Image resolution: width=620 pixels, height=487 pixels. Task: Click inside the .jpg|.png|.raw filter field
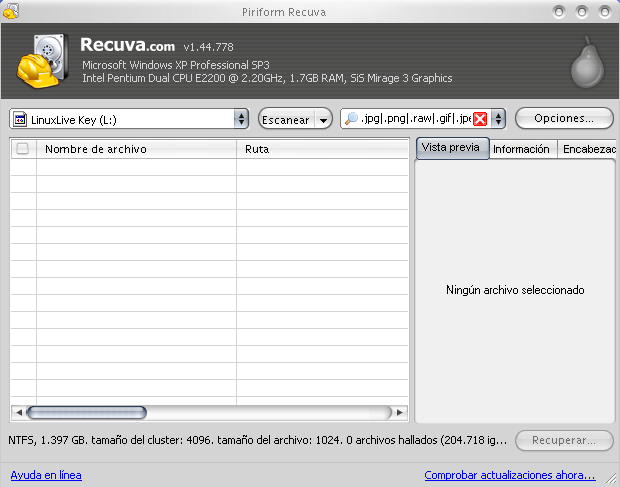(416, 118)
